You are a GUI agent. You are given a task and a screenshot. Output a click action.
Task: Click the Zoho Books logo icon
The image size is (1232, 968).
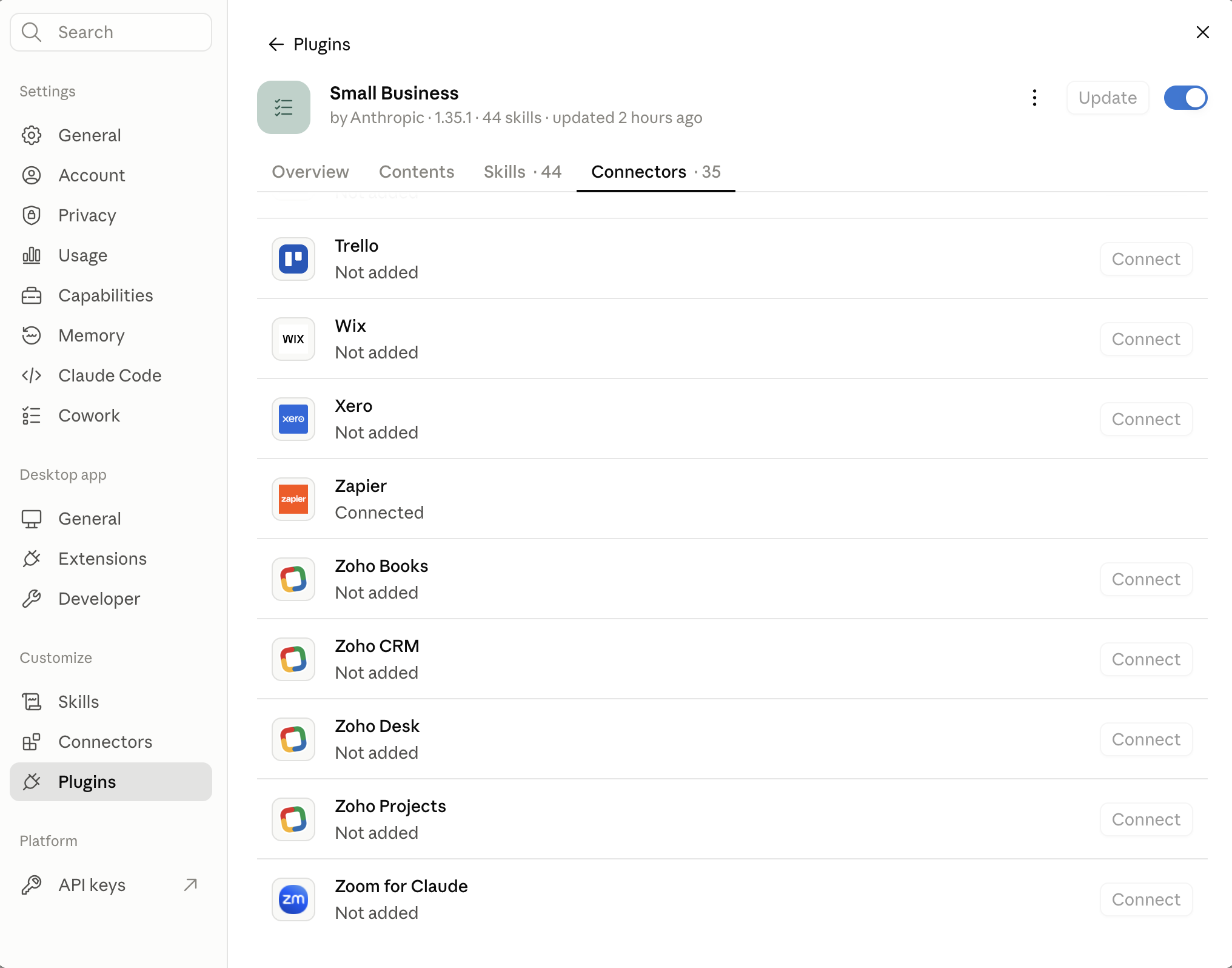293,579
